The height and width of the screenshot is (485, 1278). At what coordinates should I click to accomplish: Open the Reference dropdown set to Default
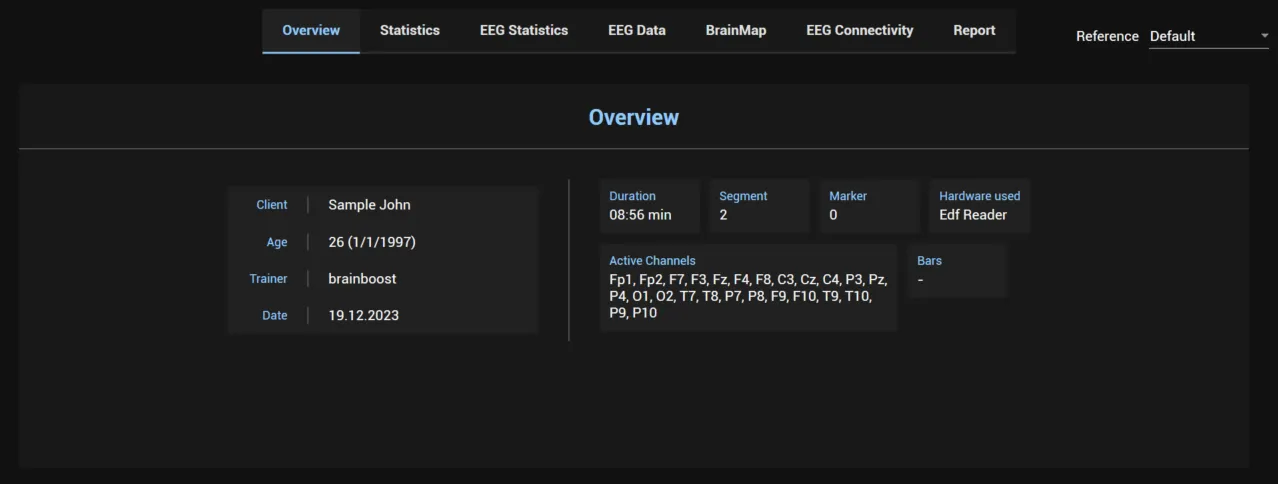coord(1209,36)
